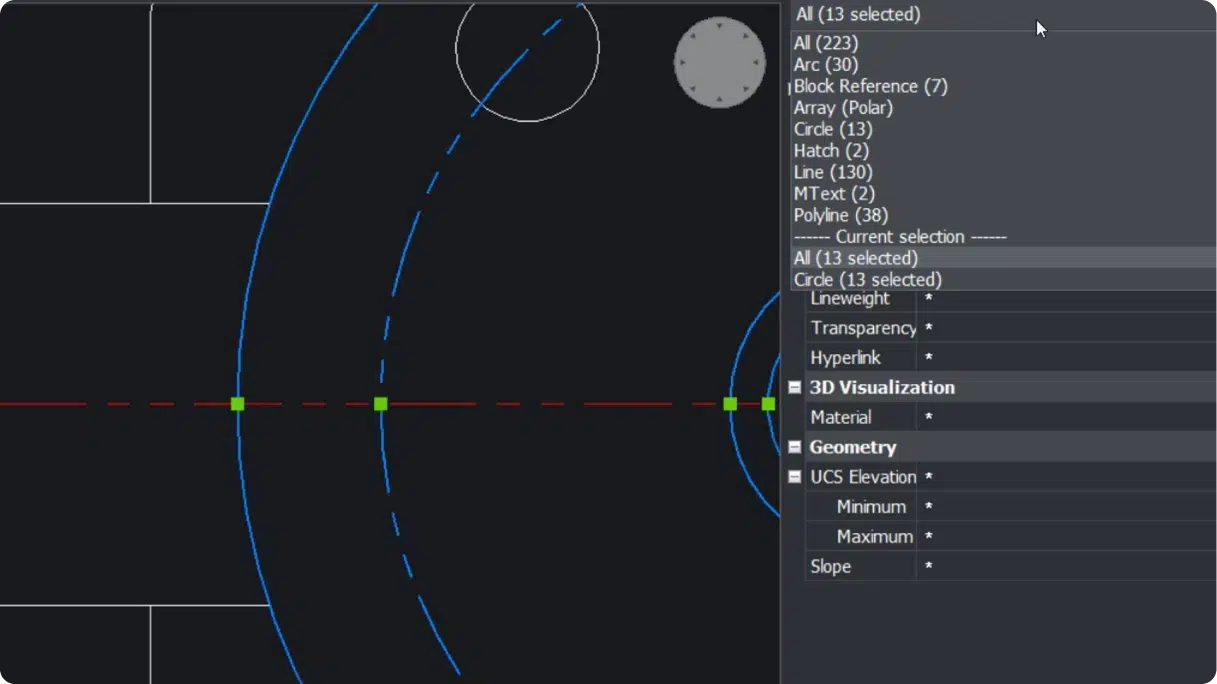Click the Lineweight value field
1217x684 pixels.
coord(1065,298)
